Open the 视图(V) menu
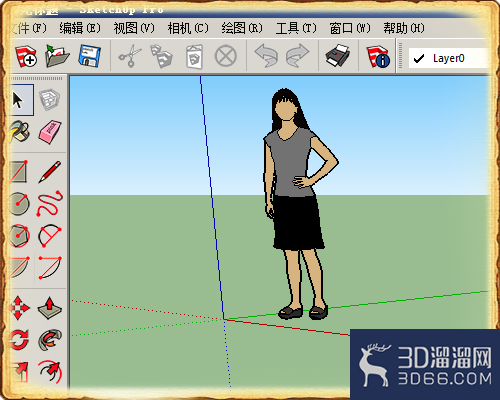The image size is (500, 400). coord(134,28)
